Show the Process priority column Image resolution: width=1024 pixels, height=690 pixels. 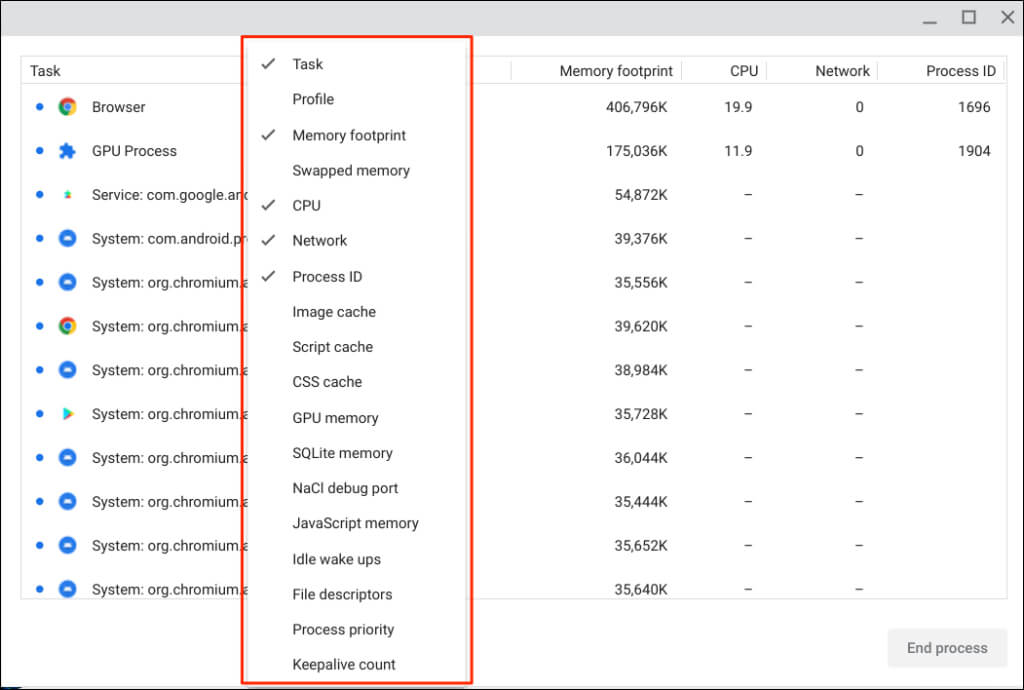click(x=343, y=629)
